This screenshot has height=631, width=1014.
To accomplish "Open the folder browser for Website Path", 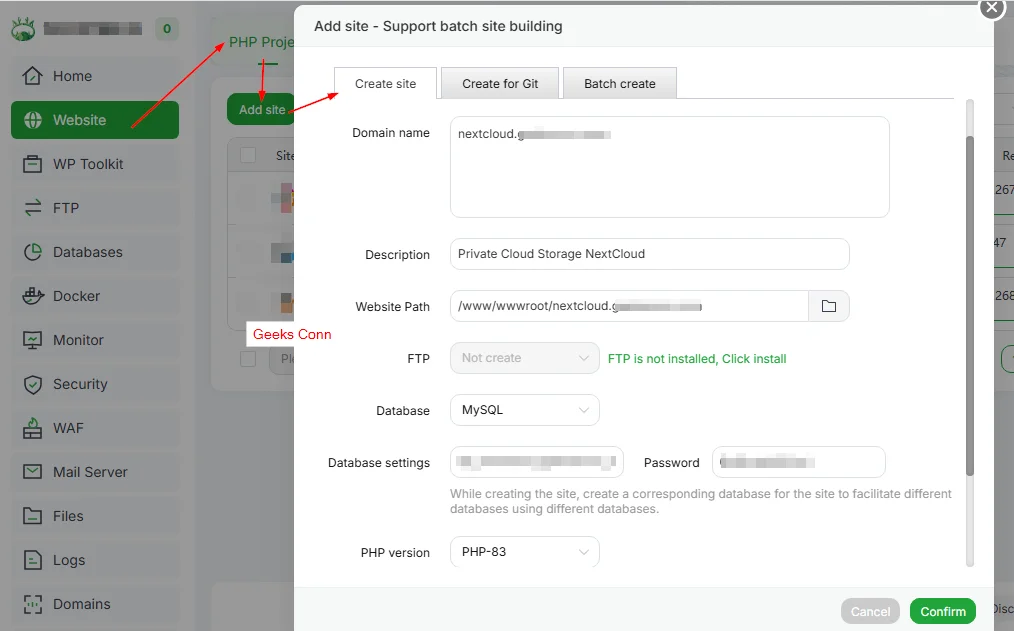I will tap(829, 306).
